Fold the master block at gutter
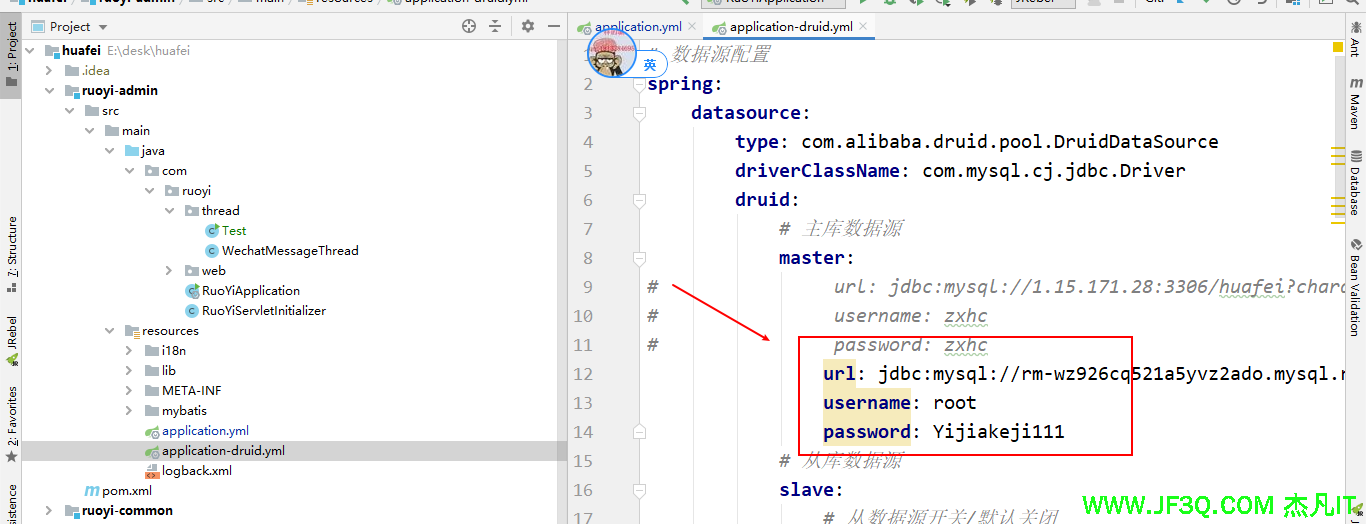 click(x=639, y=258)
